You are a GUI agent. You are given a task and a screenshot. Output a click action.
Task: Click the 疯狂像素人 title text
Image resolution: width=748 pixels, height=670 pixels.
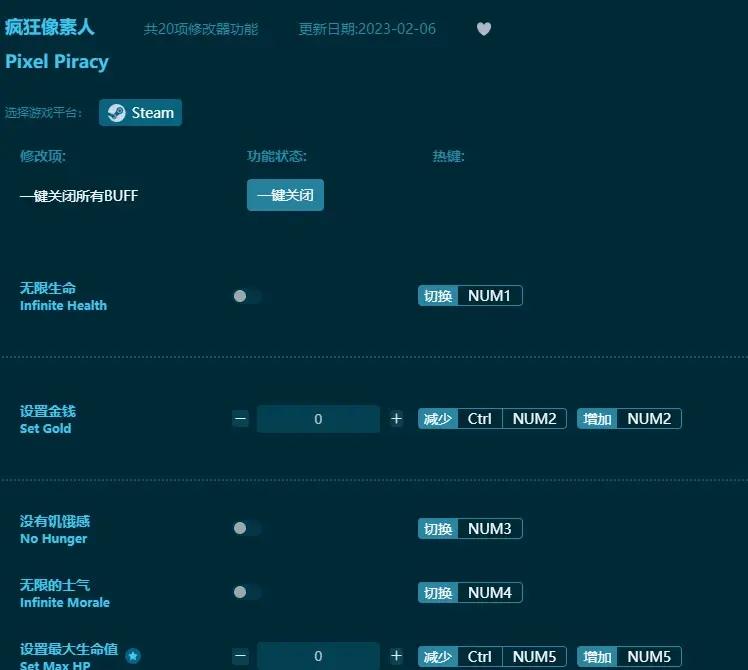pos(50,27)
